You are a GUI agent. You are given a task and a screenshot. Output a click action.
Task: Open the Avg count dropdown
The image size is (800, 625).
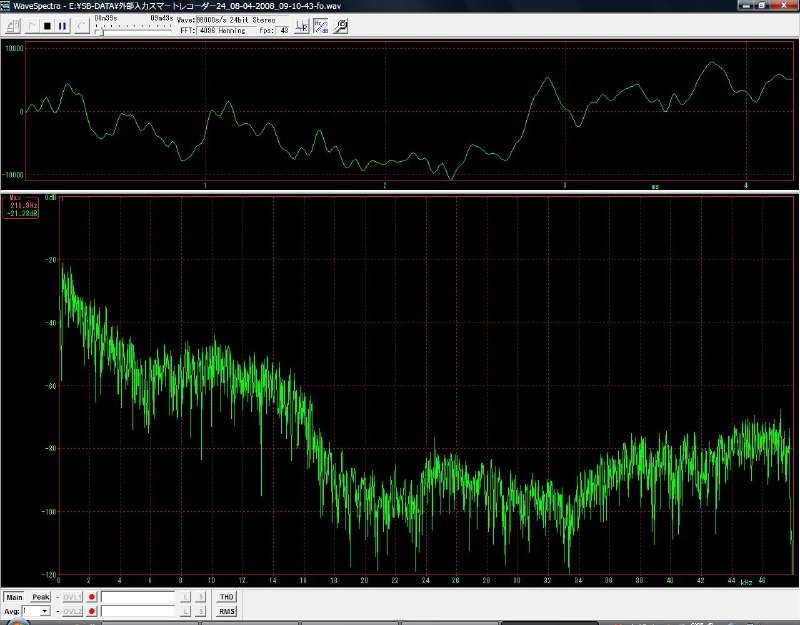click(x=44, y=610)
